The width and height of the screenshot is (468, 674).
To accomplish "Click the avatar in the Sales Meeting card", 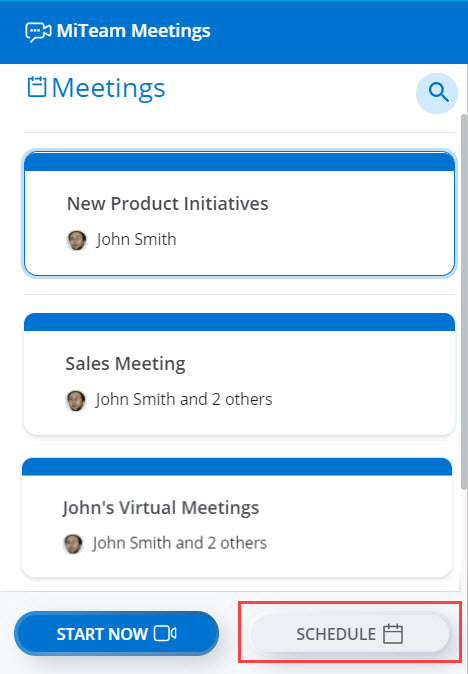I will (76, 401).
